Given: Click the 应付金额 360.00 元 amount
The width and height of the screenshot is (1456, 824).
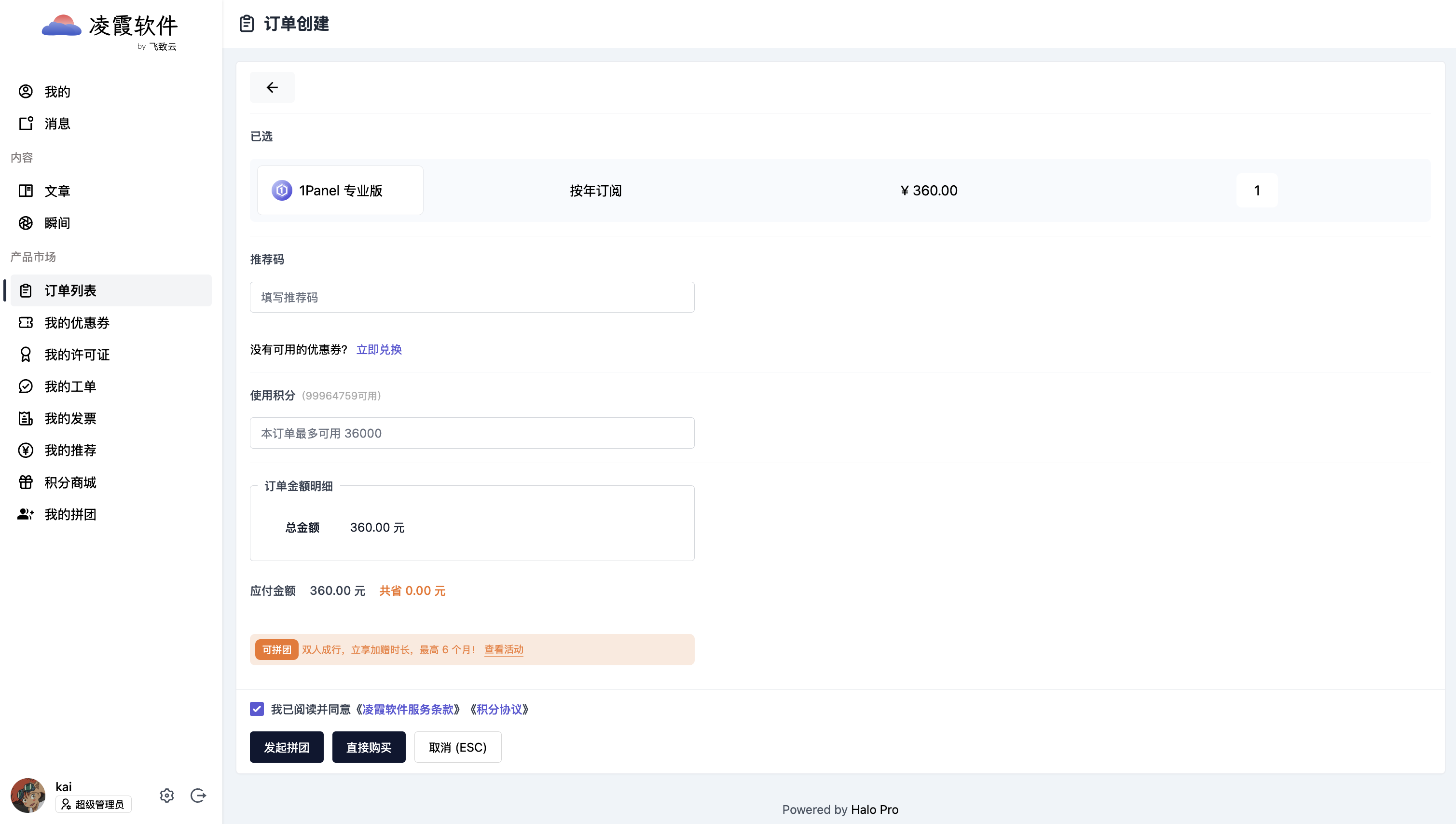Looking at the screenshot, I should [x=337, y=591].
